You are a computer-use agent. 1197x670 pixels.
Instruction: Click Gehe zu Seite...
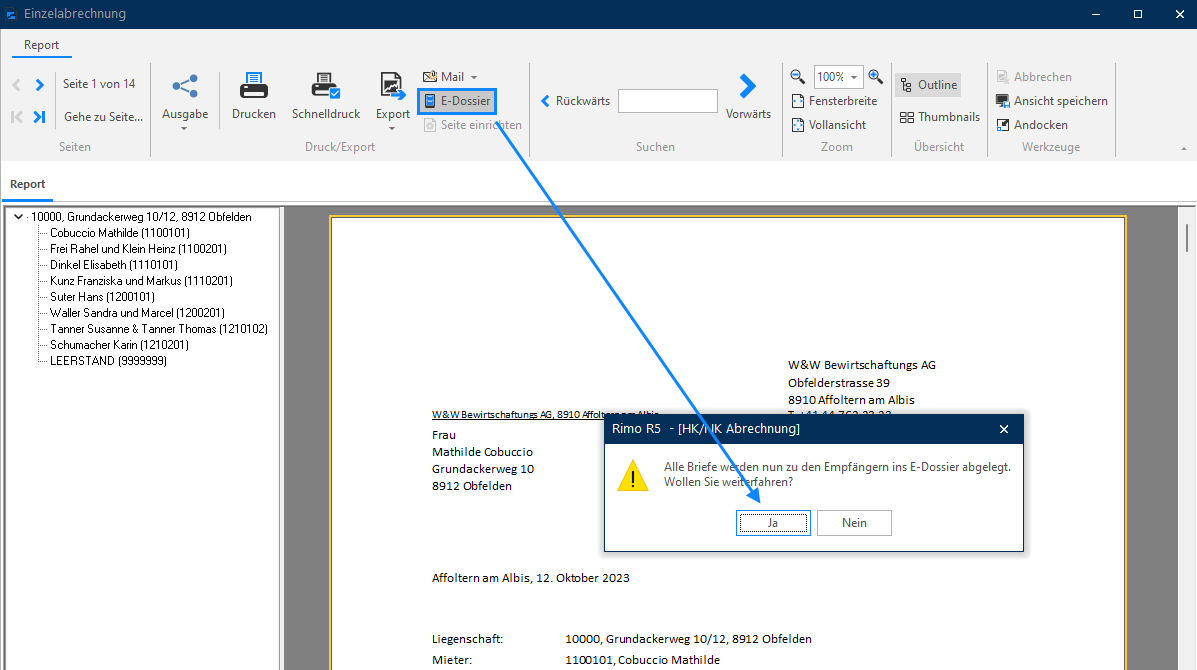click(103, 117)
